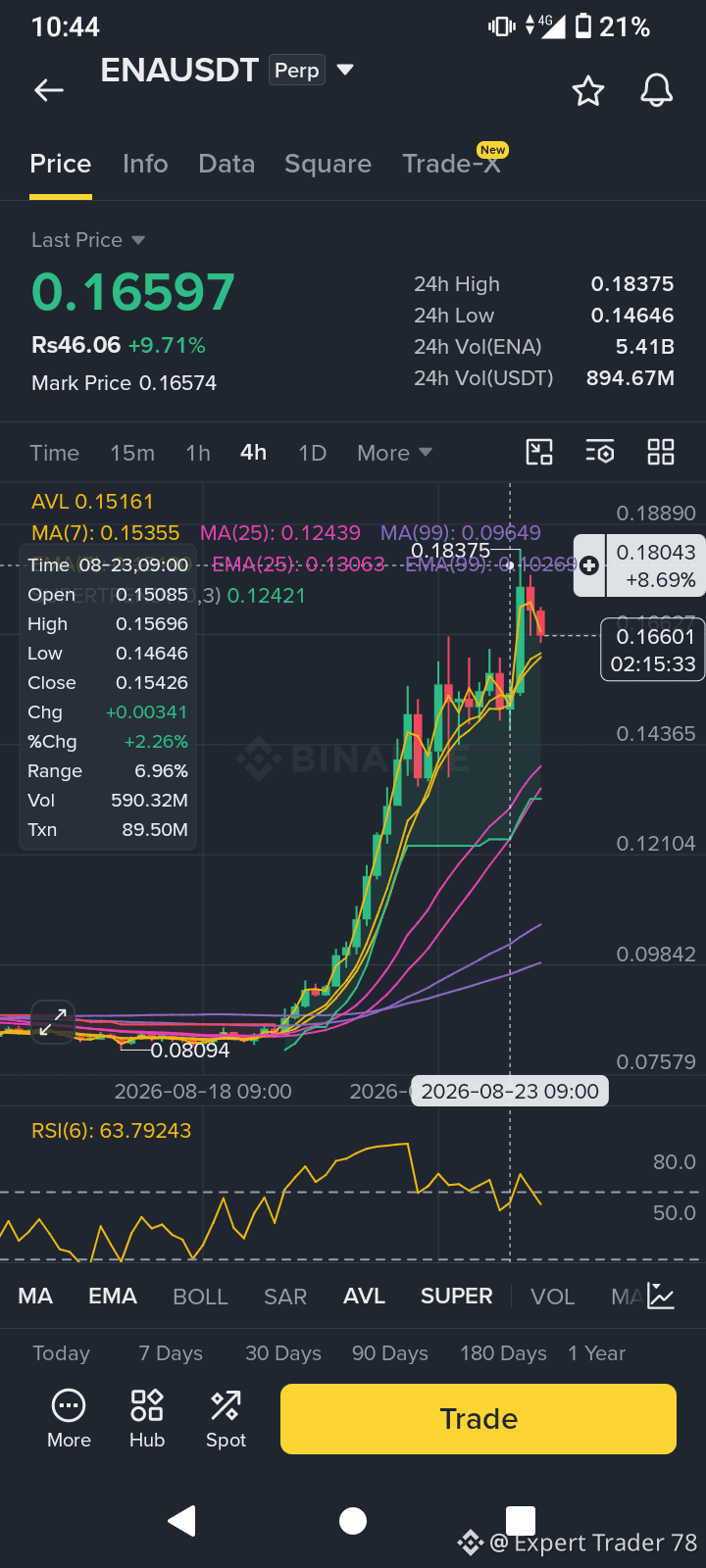
Task: Tap the yellow Trade button
Action: click(x=479, y=1419)
